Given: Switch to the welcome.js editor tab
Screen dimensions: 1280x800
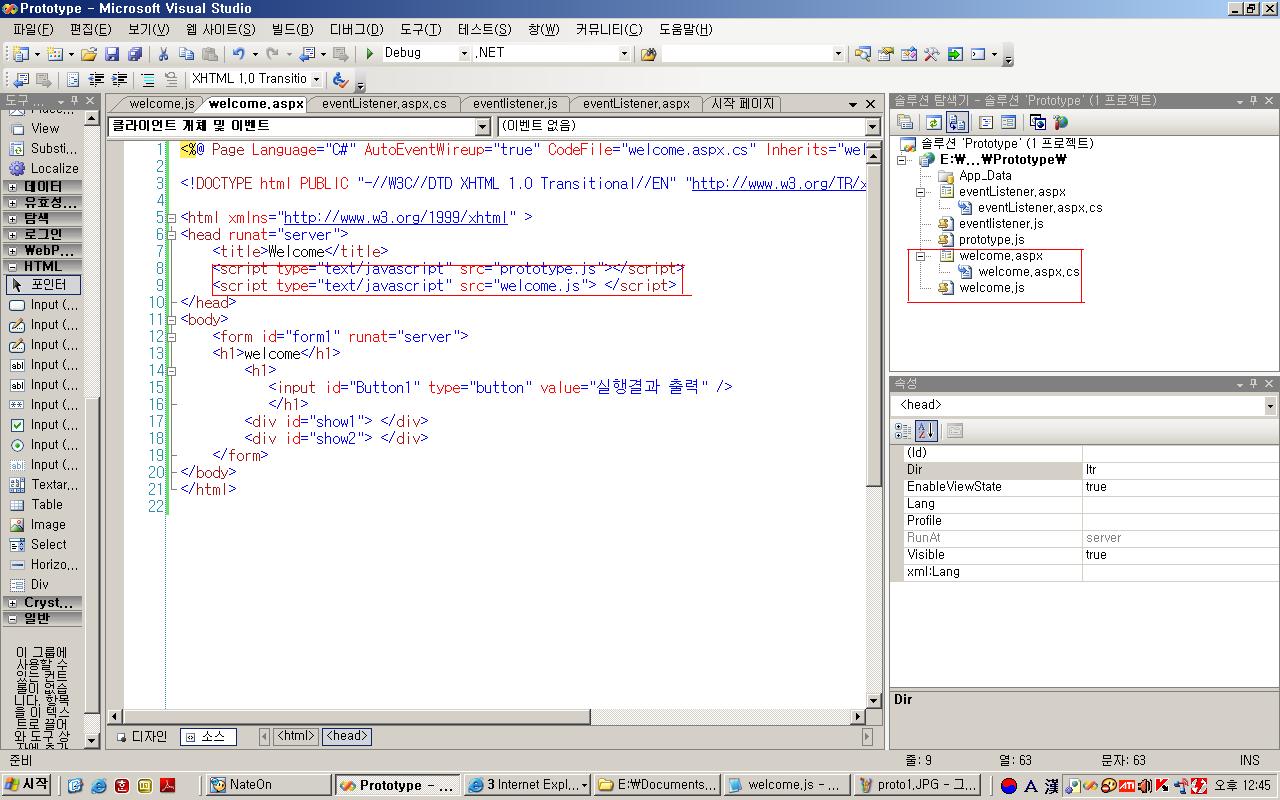Looking at the screenshot, I should 160,104.
